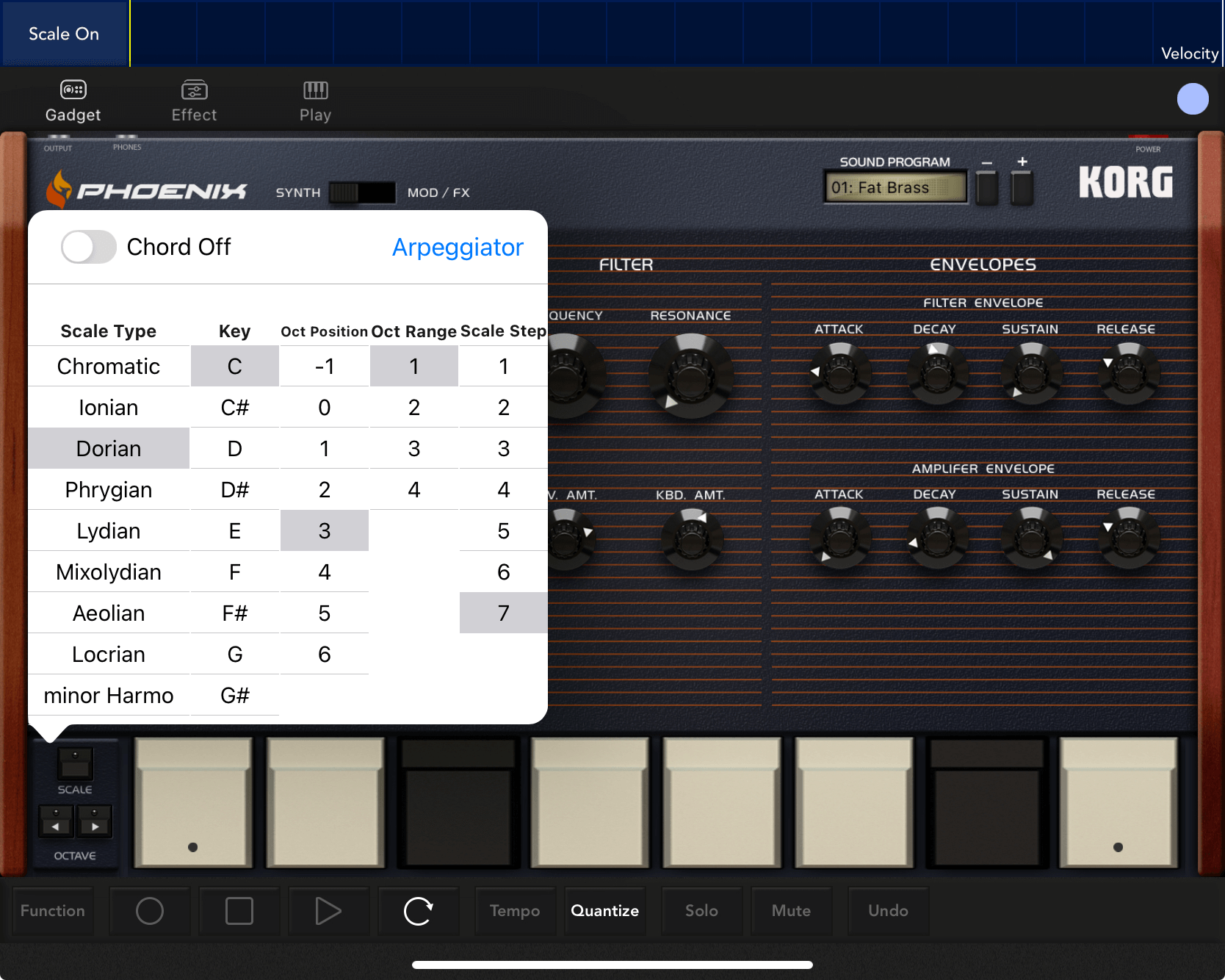Switch to the Effect tab

click(x=194, y=101)
